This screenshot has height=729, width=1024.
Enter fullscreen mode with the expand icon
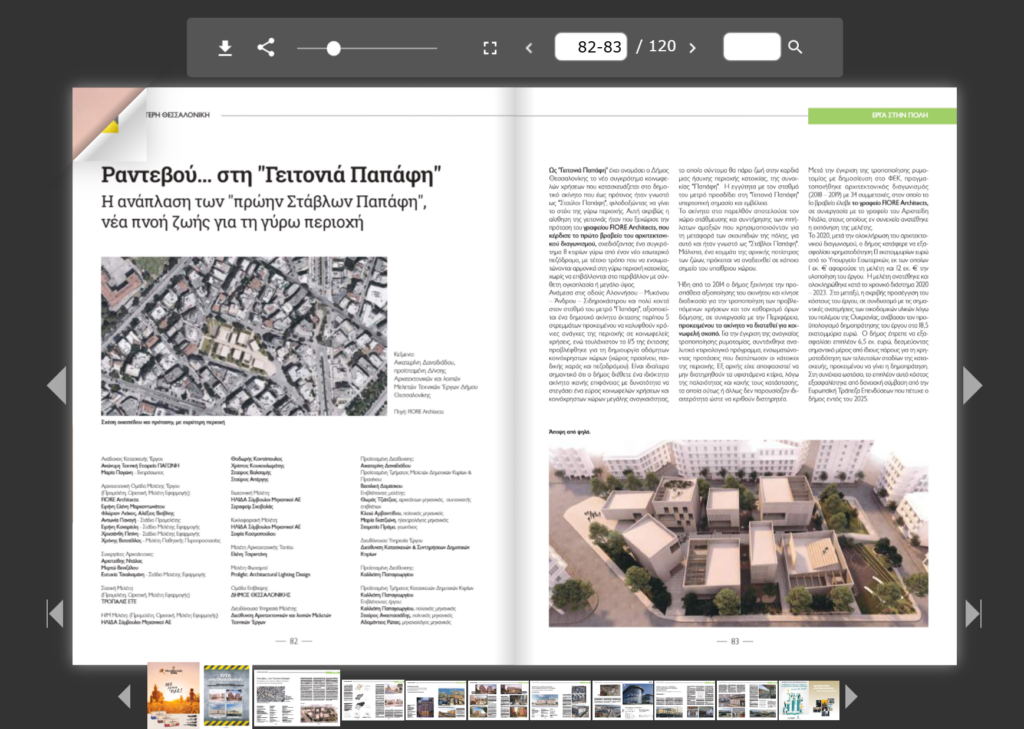point(490,48)
